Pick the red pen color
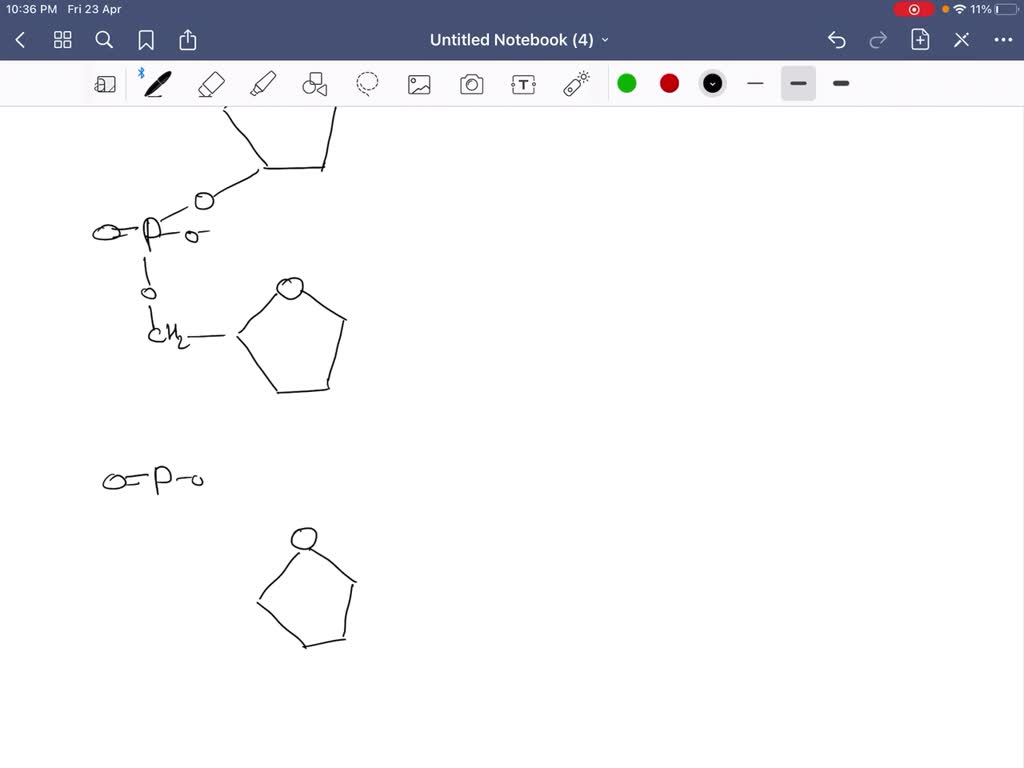Image resolution: width=1024 pixels, height=768 pixels. click(x=670, y=84)
